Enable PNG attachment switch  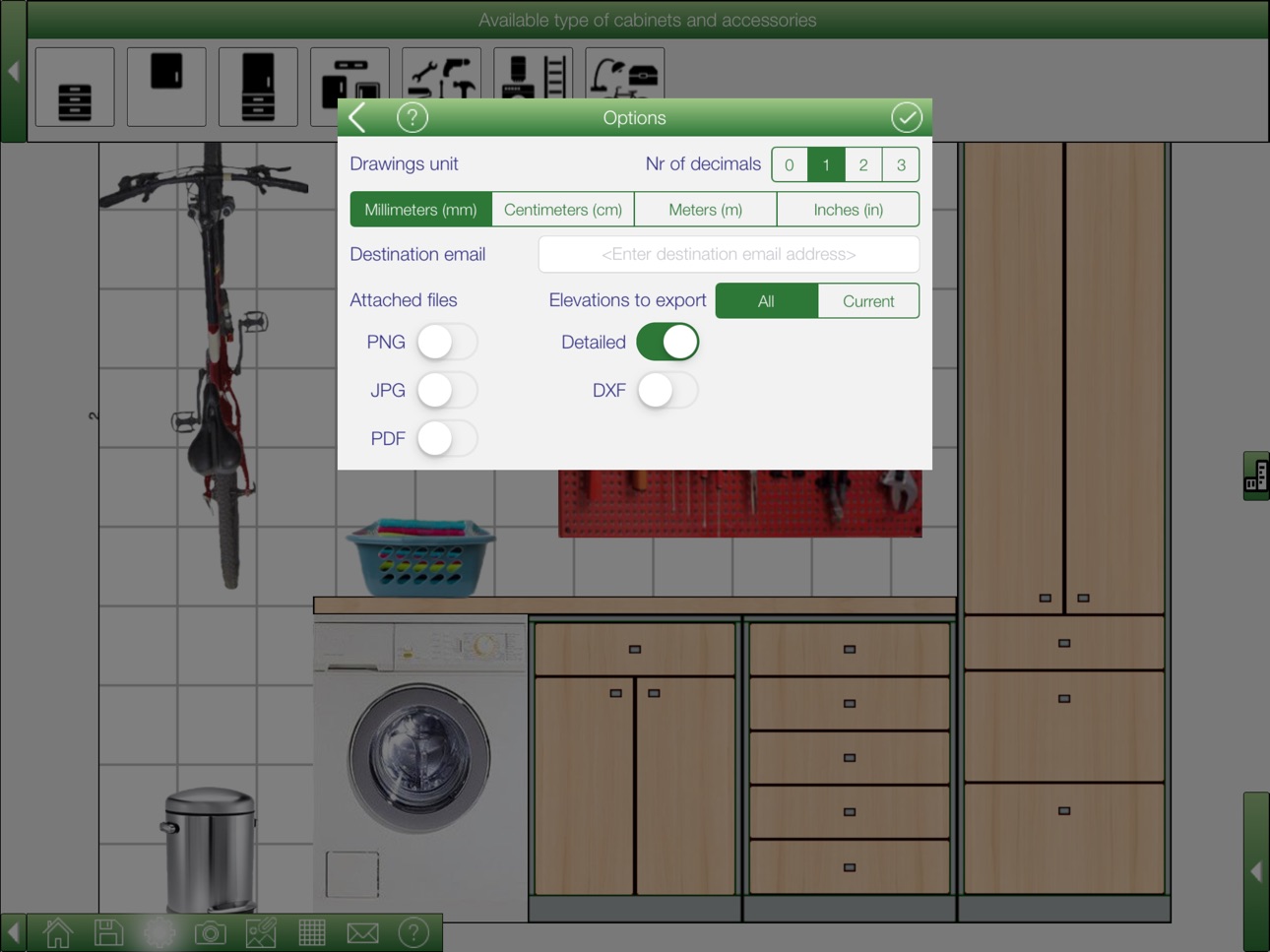(447, 343)
